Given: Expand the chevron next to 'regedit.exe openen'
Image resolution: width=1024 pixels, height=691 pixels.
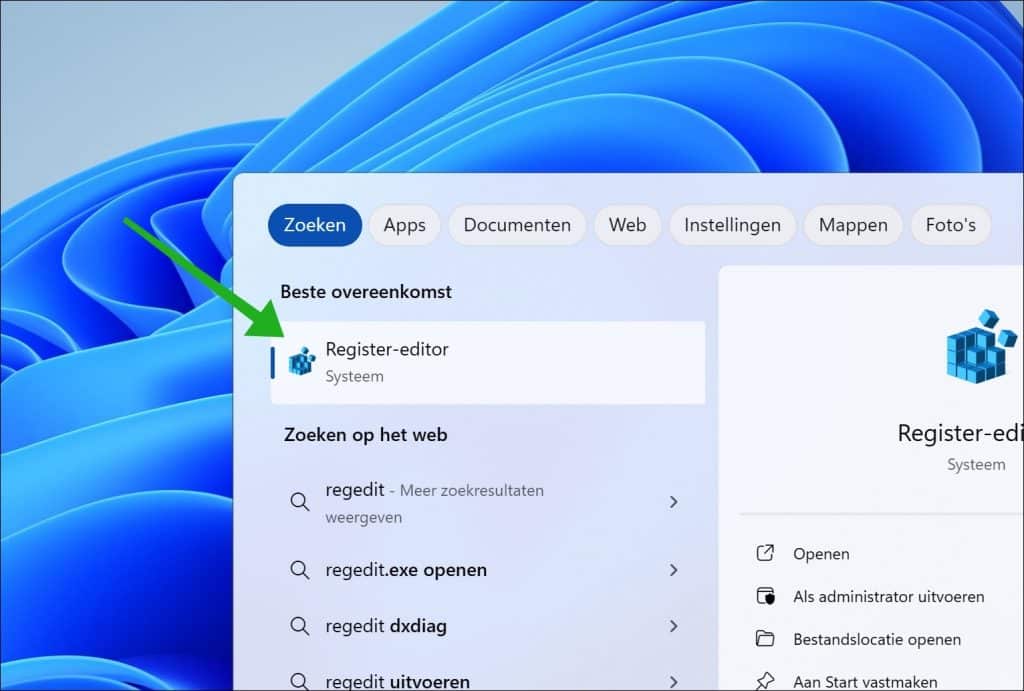Looking at the screenshot, I should pyautogui.click(x=673, y=570).
